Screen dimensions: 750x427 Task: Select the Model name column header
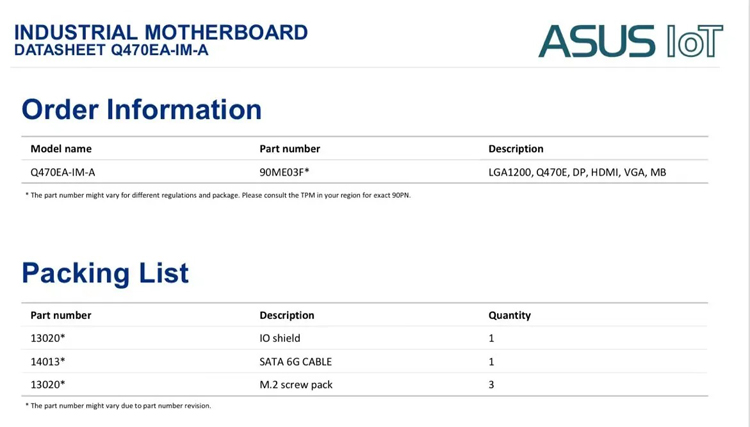[x=61, y=149]
